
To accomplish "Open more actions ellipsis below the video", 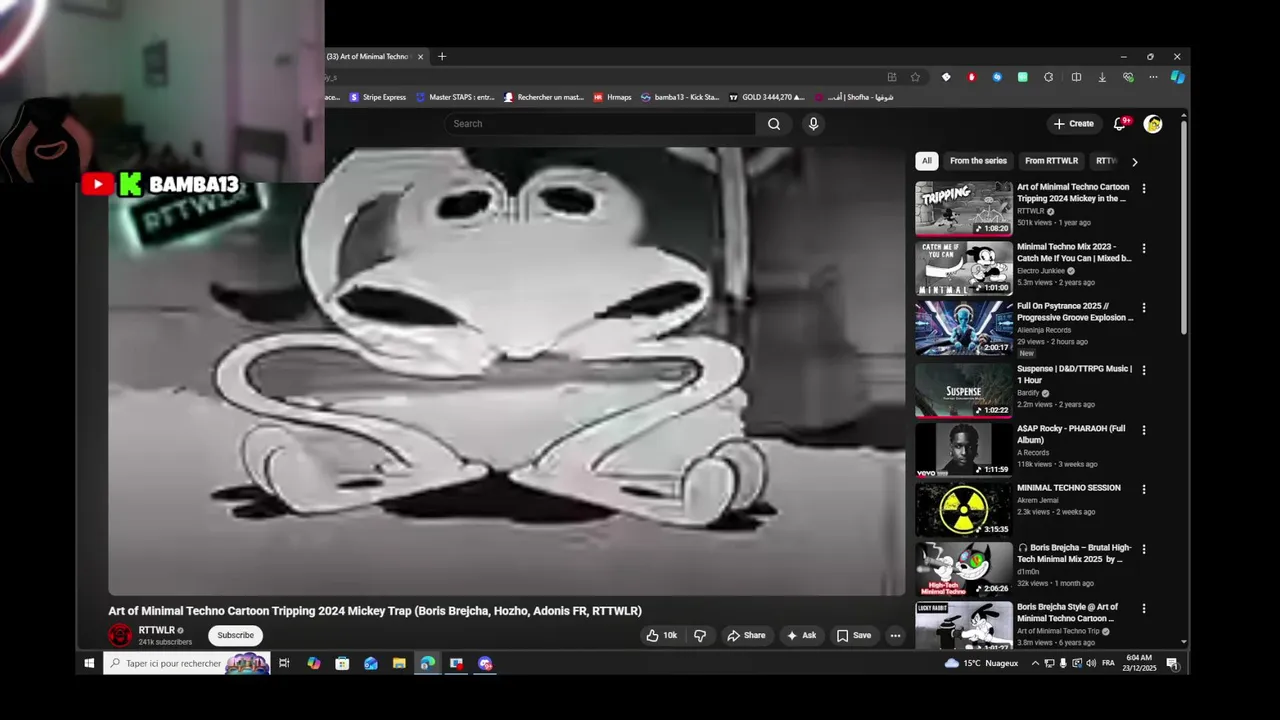I will click(x=895, y=635).
